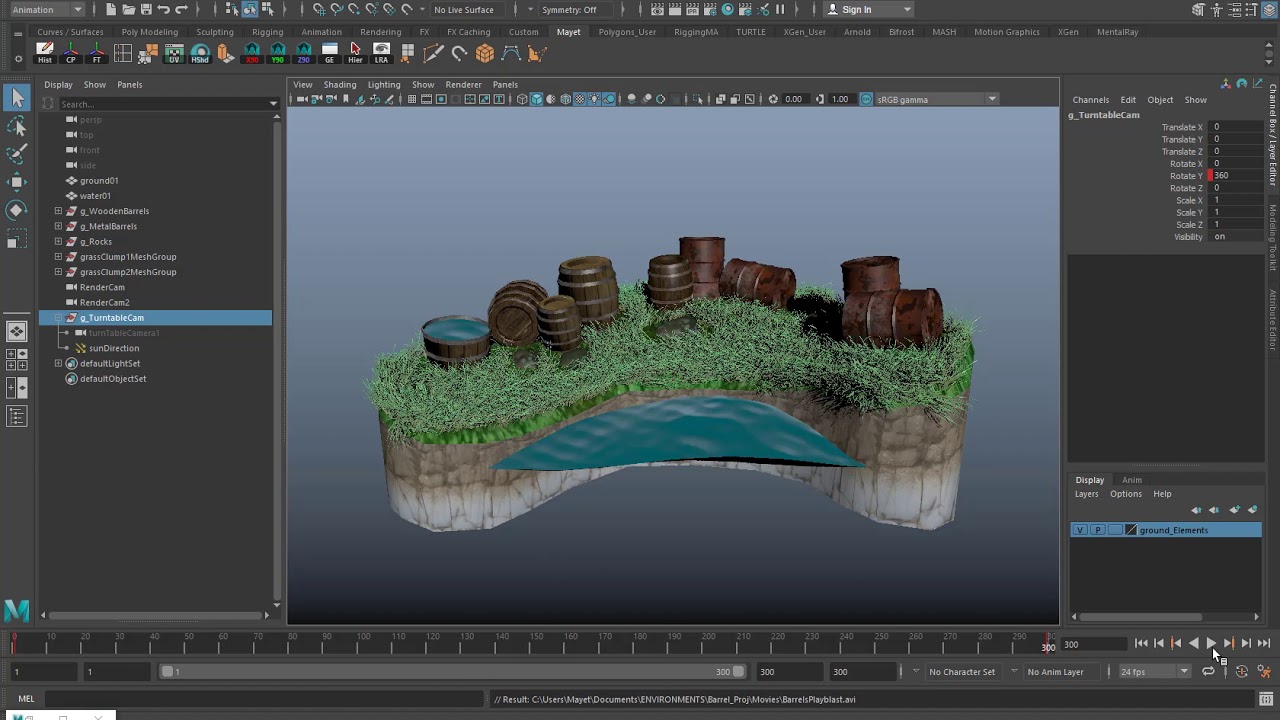Click the IPR render icon in status line
Viewport: 1280px width, 720px height.
pos(692,10)
